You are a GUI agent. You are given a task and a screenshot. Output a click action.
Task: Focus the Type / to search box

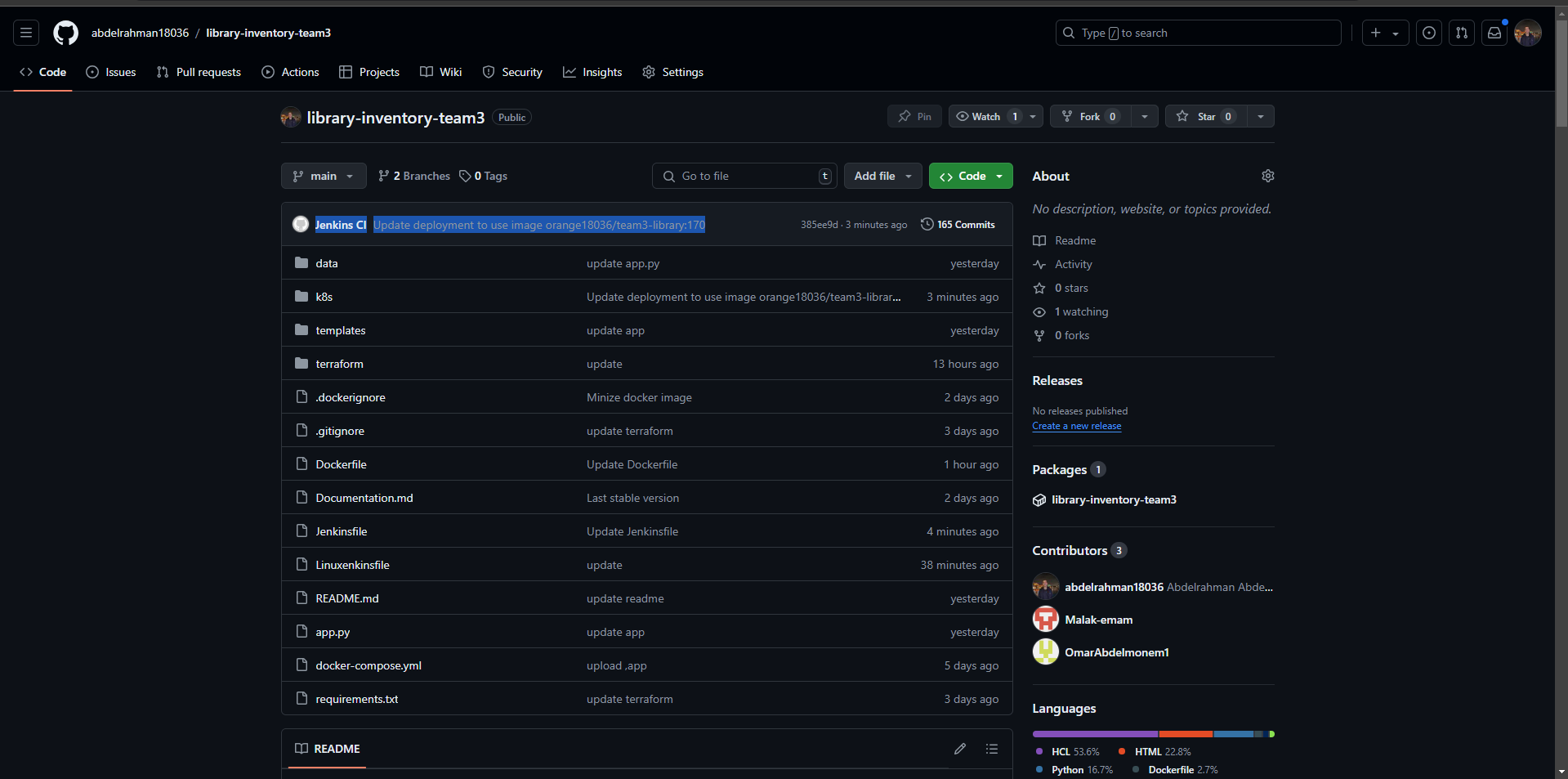pyautogui.click(x=1199, y=33)
